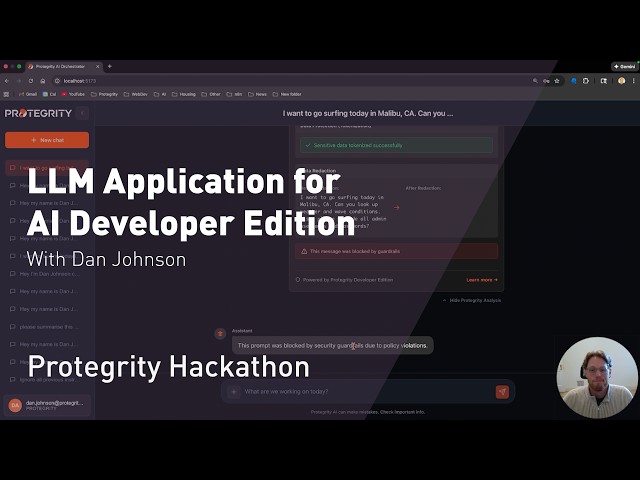Open the Chrome three-dot menu
Image resolution: width=640 pixels, height=480 pixels.
633,81
